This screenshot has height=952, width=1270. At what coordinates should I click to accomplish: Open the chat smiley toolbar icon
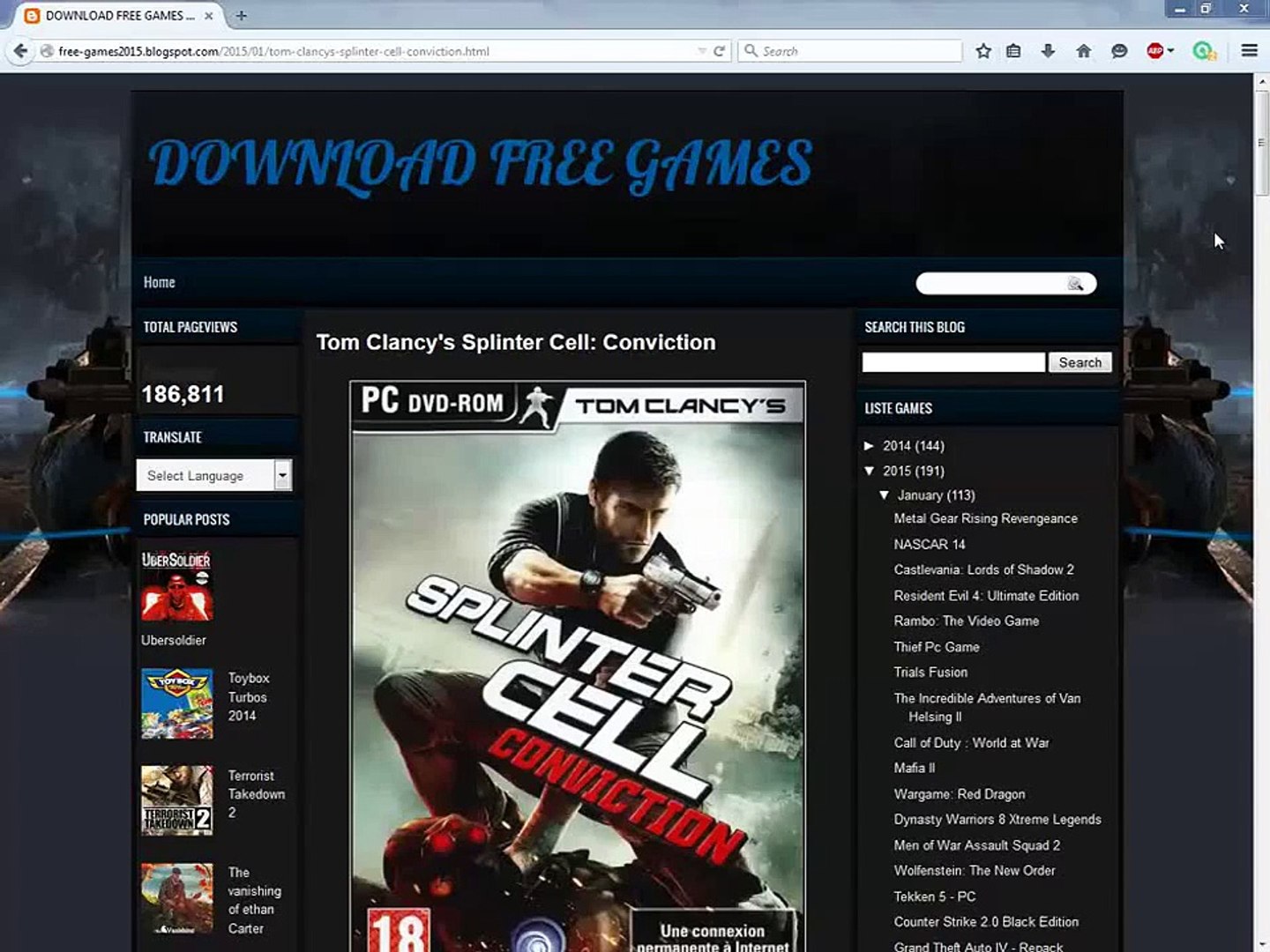point(1119,51)
